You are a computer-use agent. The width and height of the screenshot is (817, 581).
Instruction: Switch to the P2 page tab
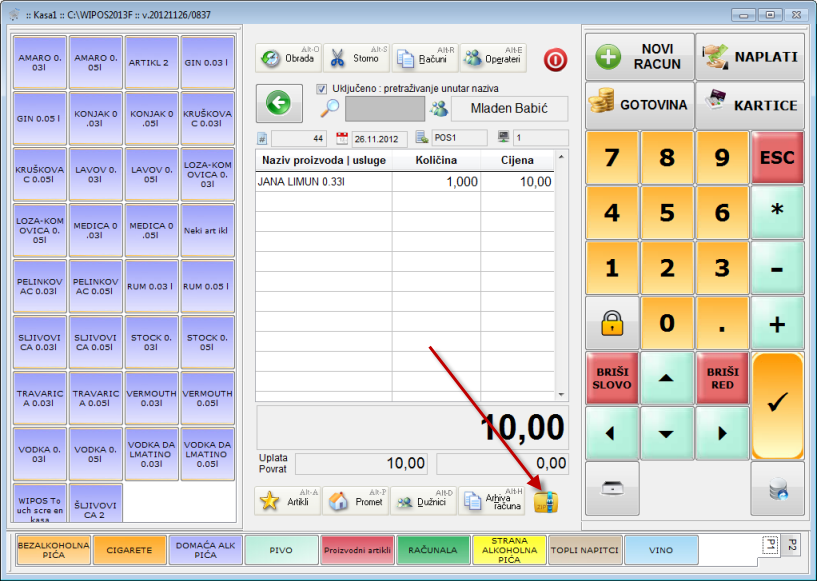[790, 545]
